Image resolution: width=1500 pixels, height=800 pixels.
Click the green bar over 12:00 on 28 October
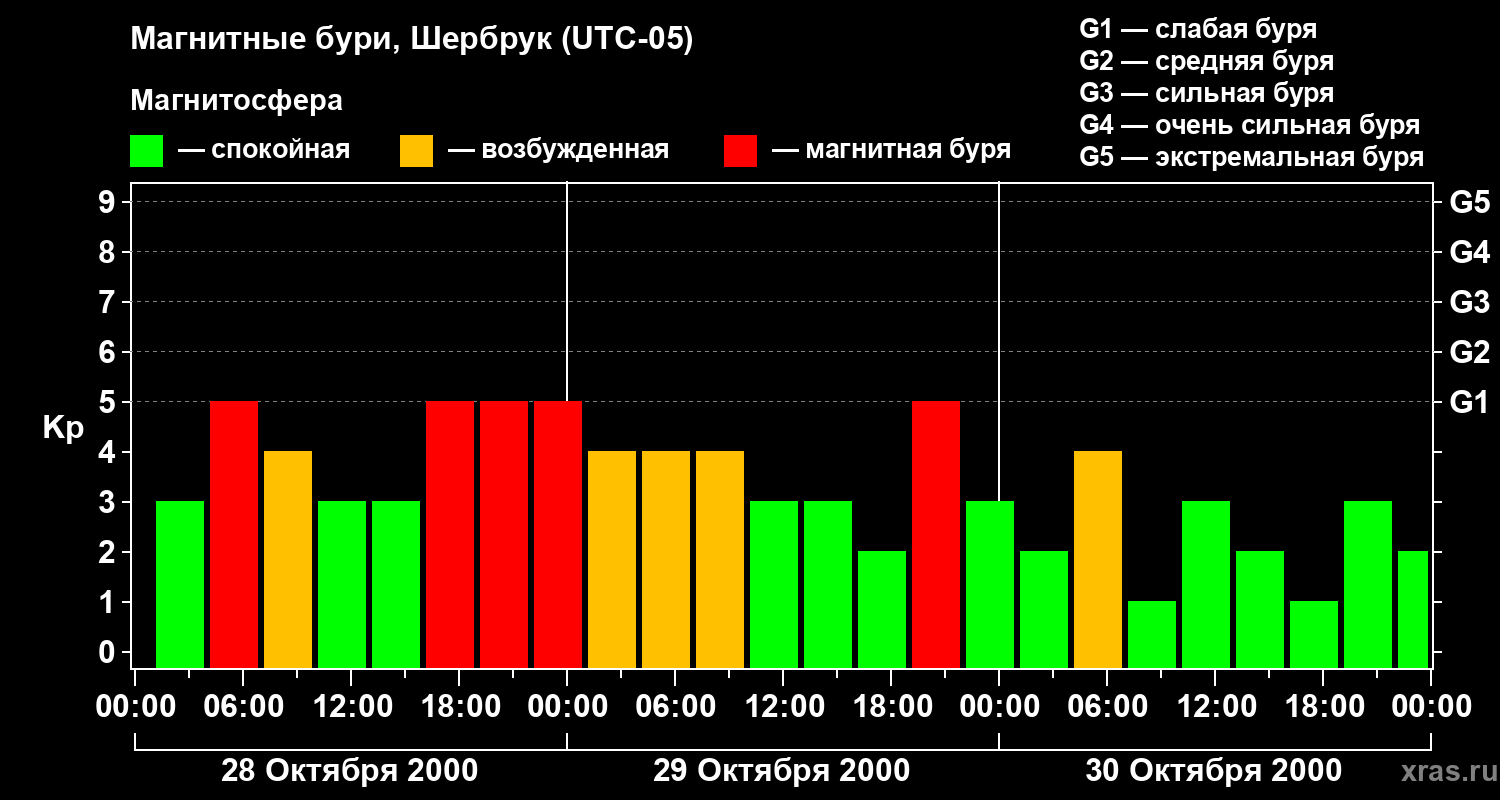pyautogui.click(x=342, y=584)
